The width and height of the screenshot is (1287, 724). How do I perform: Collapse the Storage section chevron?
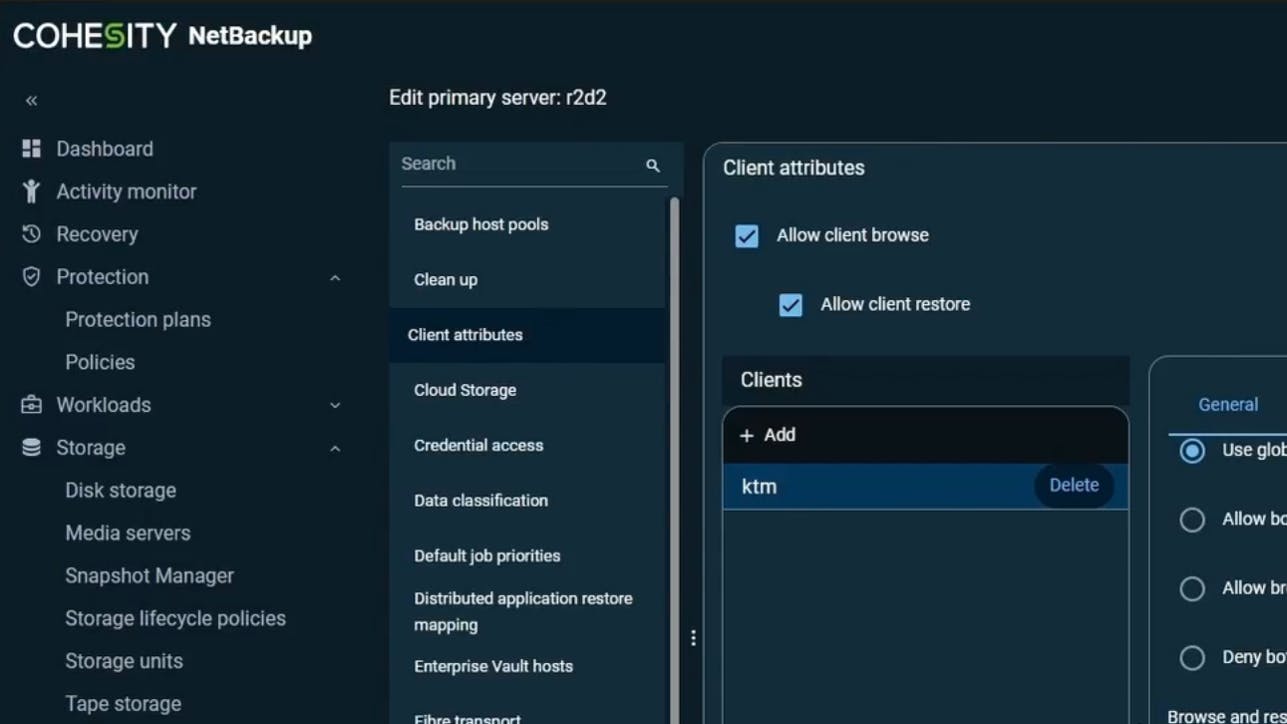335,449
